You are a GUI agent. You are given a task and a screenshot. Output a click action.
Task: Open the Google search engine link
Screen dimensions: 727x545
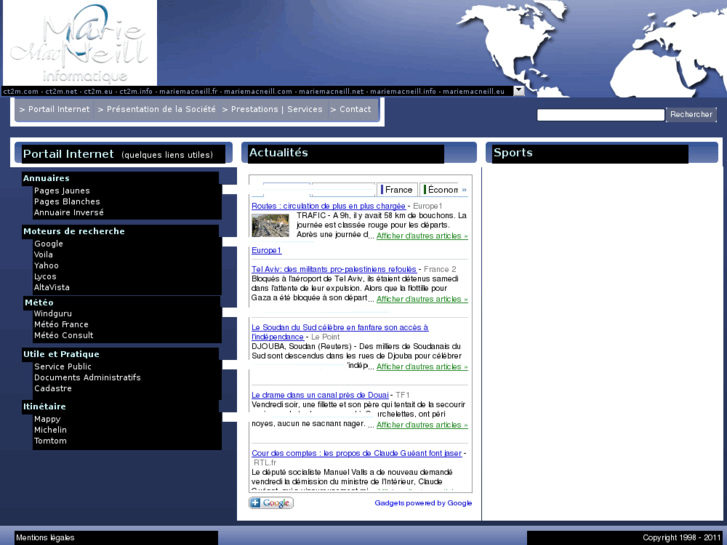tap(48, 244)
